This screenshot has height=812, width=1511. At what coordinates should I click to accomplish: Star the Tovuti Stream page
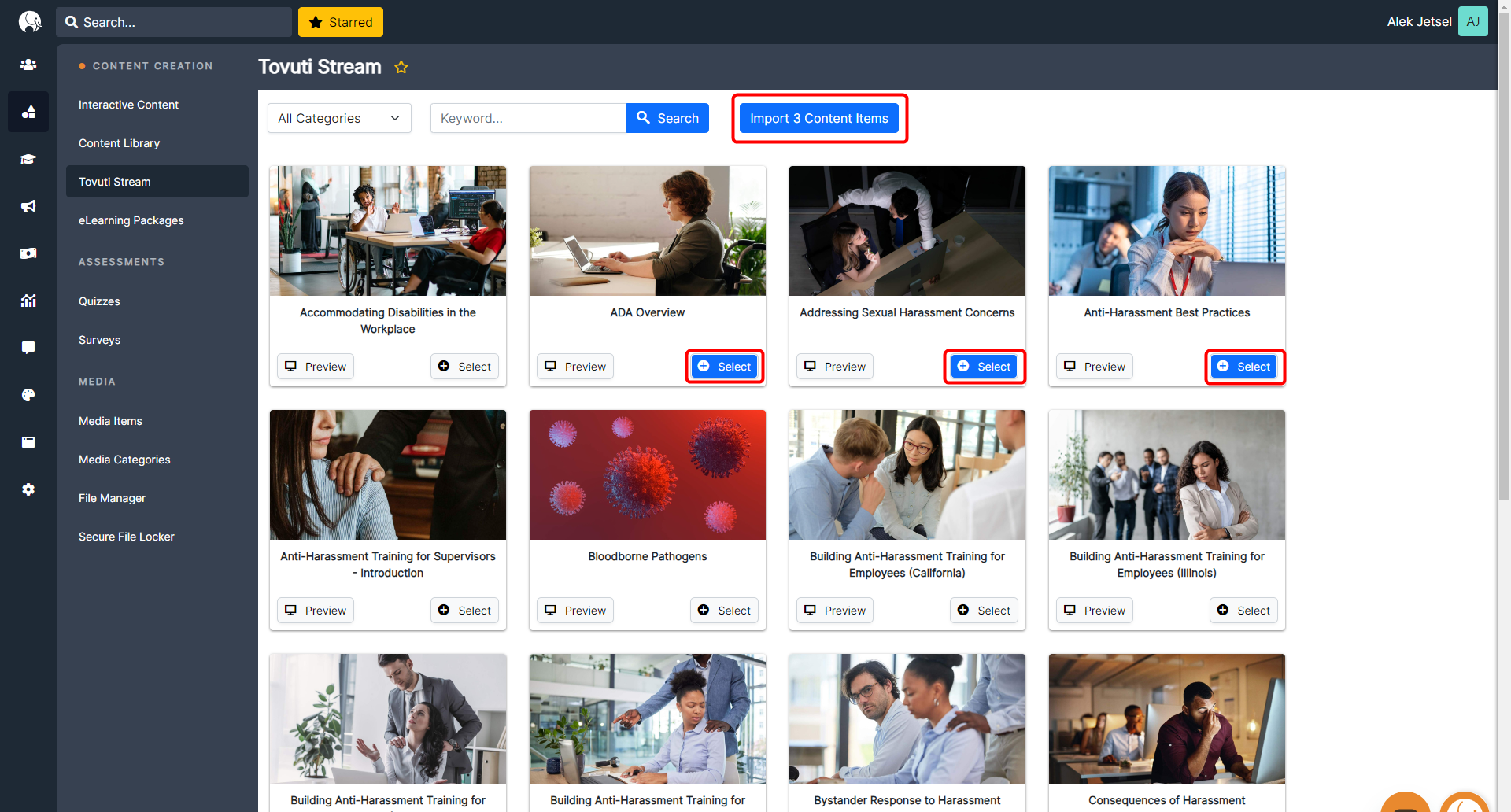click(401, 67)
